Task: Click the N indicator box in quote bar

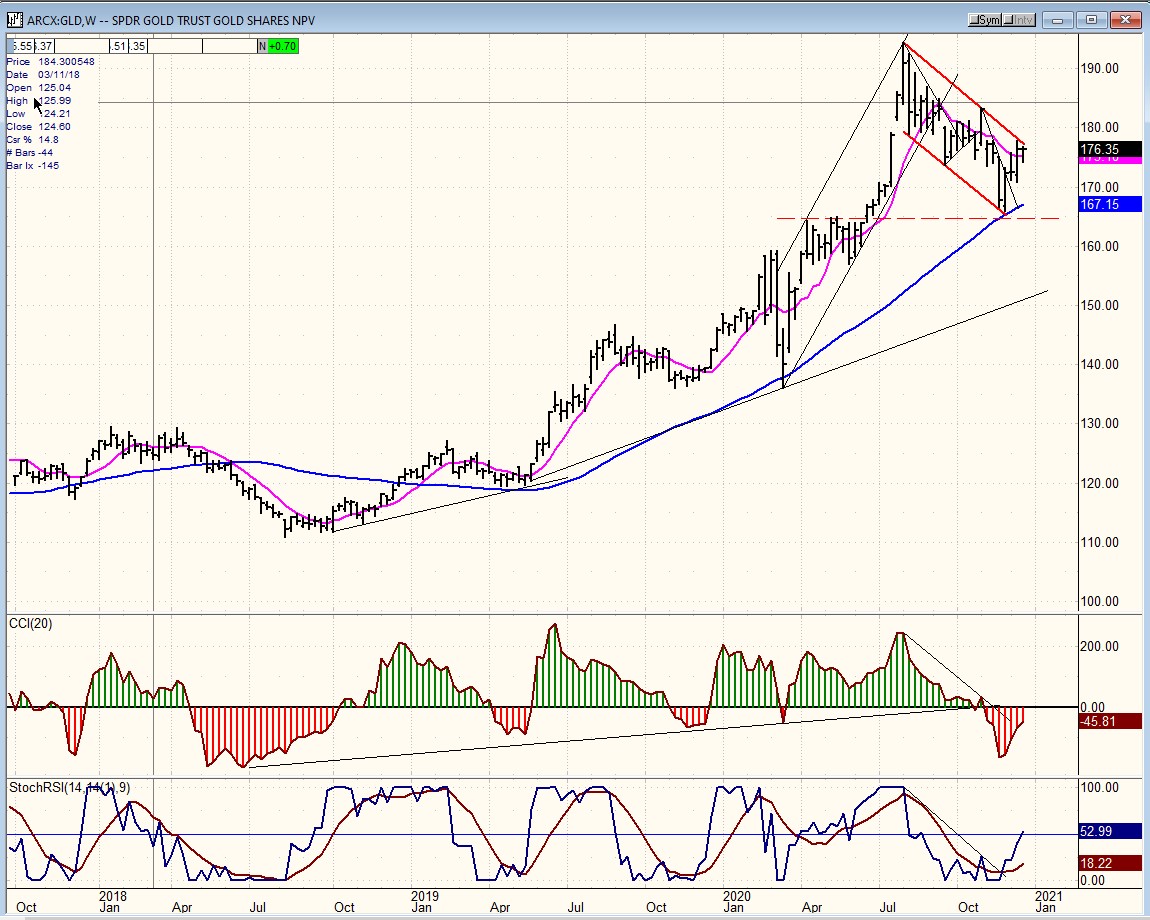Action: [263, 46]
